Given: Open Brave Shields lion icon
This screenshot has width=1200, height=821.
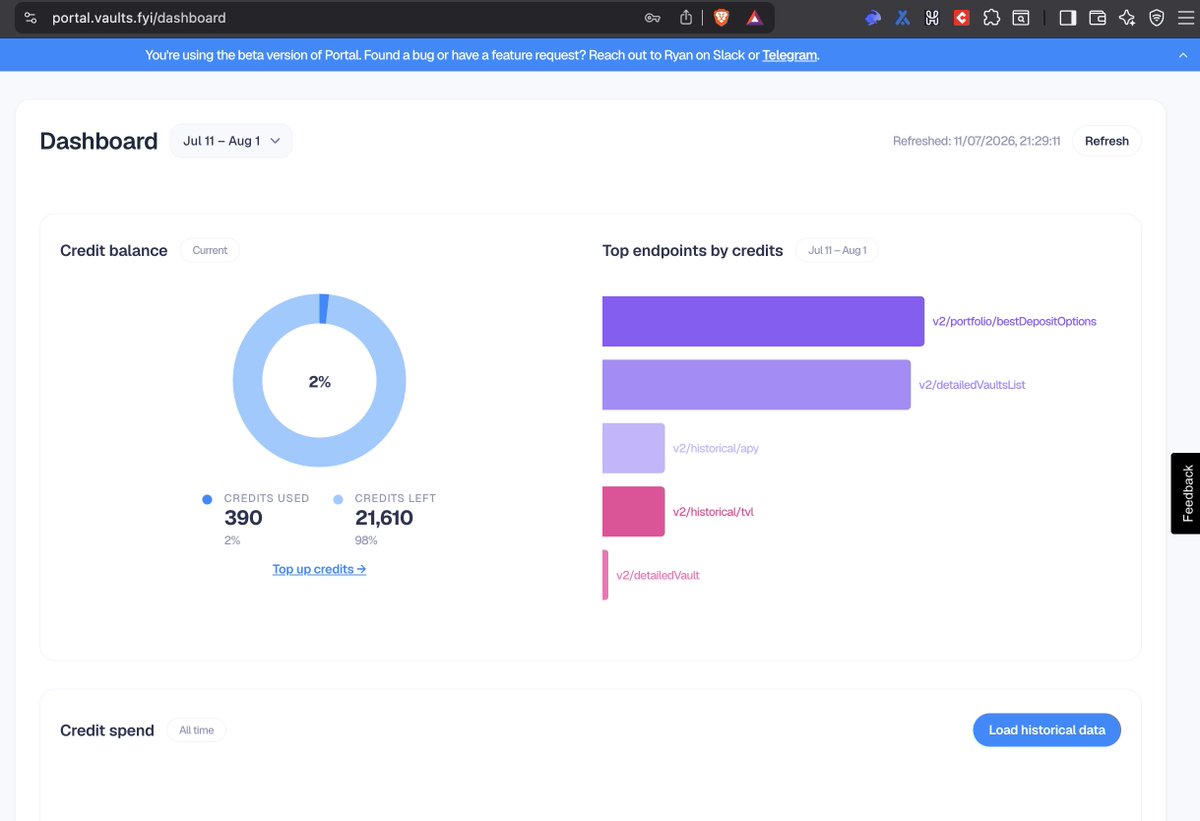Looking at the screenshot, I should [721, 18].
